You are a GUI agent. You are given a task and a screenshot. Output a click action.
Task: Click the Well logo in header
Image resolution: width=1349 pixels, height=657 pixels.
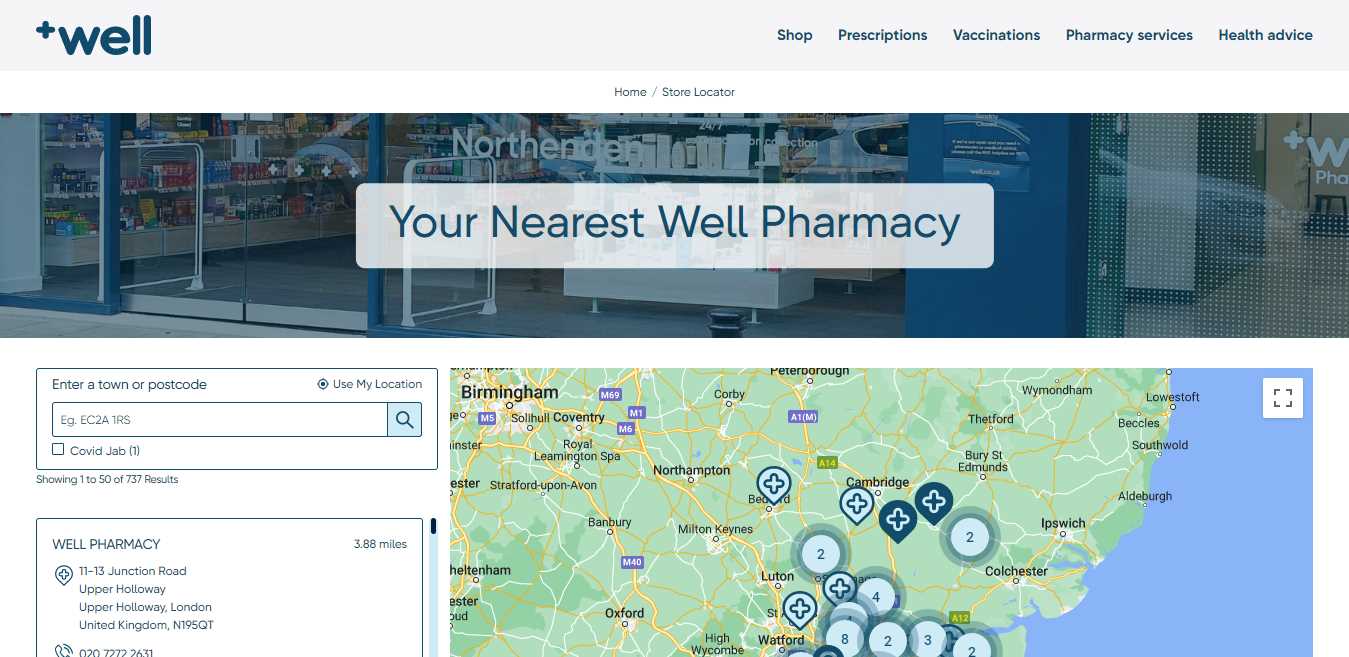(94, 37)
